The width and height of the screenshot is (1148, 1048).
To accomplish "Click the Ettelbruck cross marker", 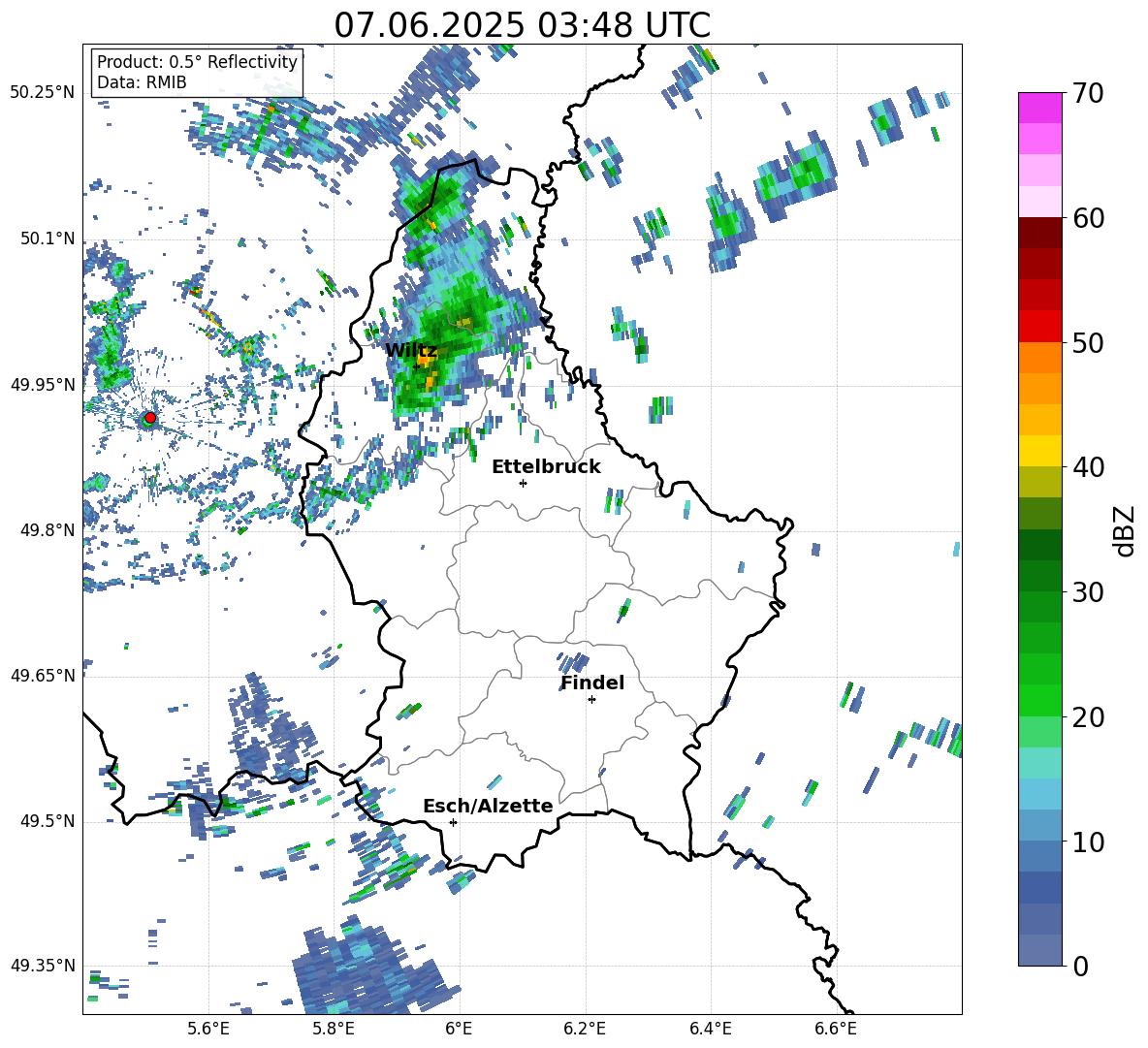I will pos(523,483).
